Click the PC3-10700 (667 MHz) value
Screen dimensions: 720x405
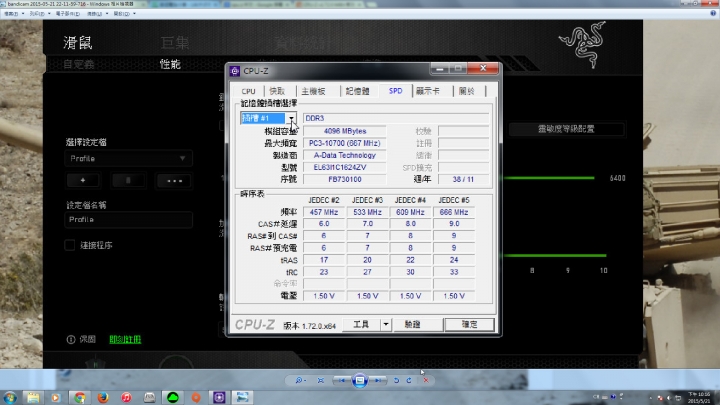coord(345,143)
